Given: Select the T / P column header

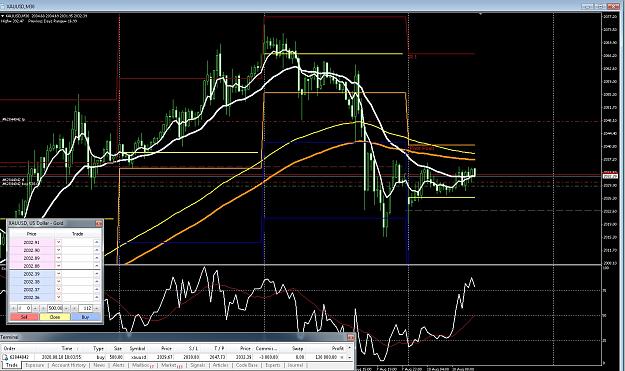Looking at the screenshot, I should [219, 349].
